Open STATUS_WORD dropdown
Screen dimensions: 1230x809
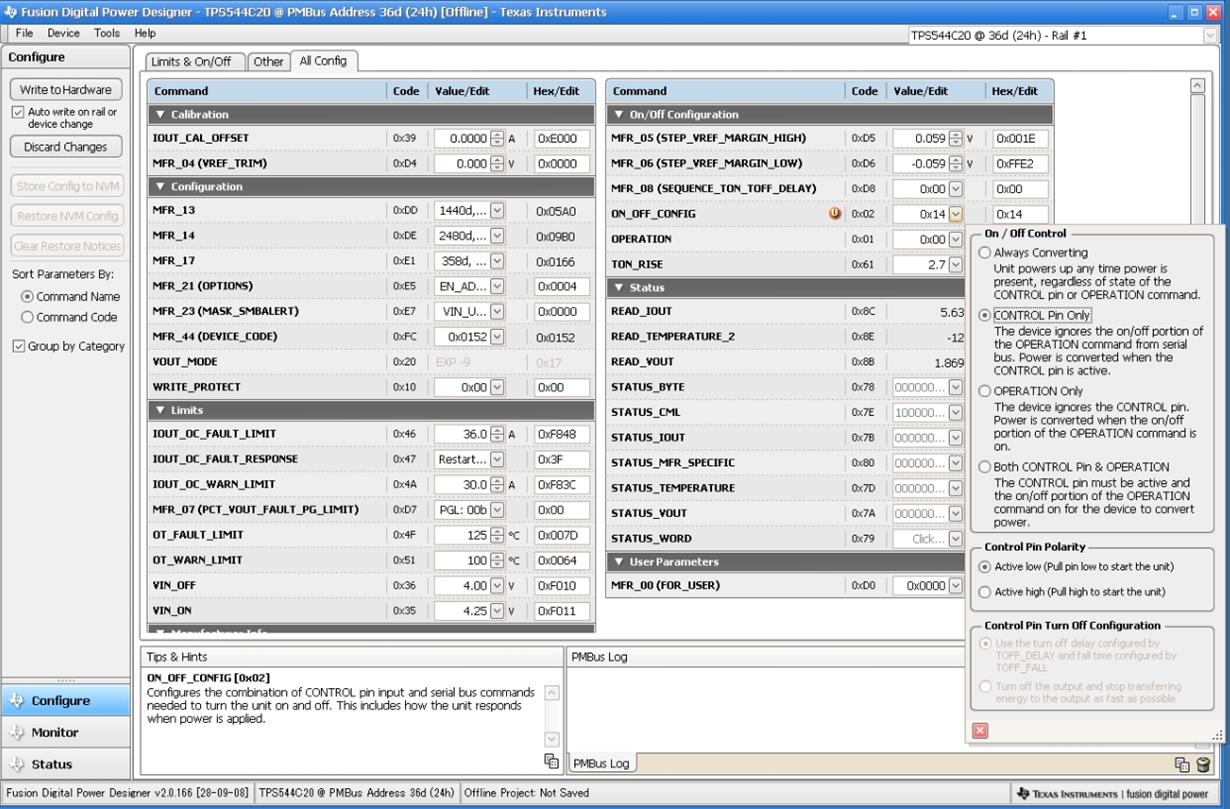[956, 538]
